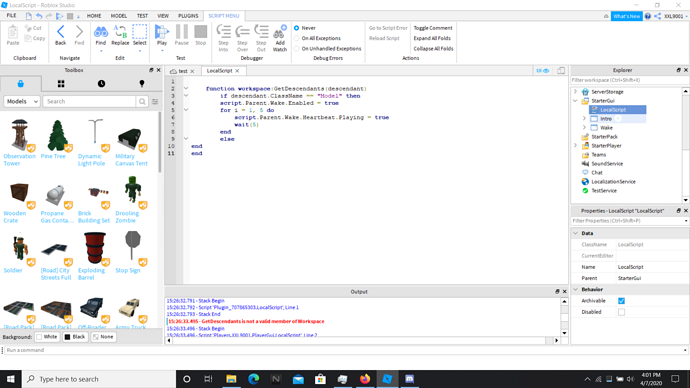Select the Never debug errors option

coord(297,28)
